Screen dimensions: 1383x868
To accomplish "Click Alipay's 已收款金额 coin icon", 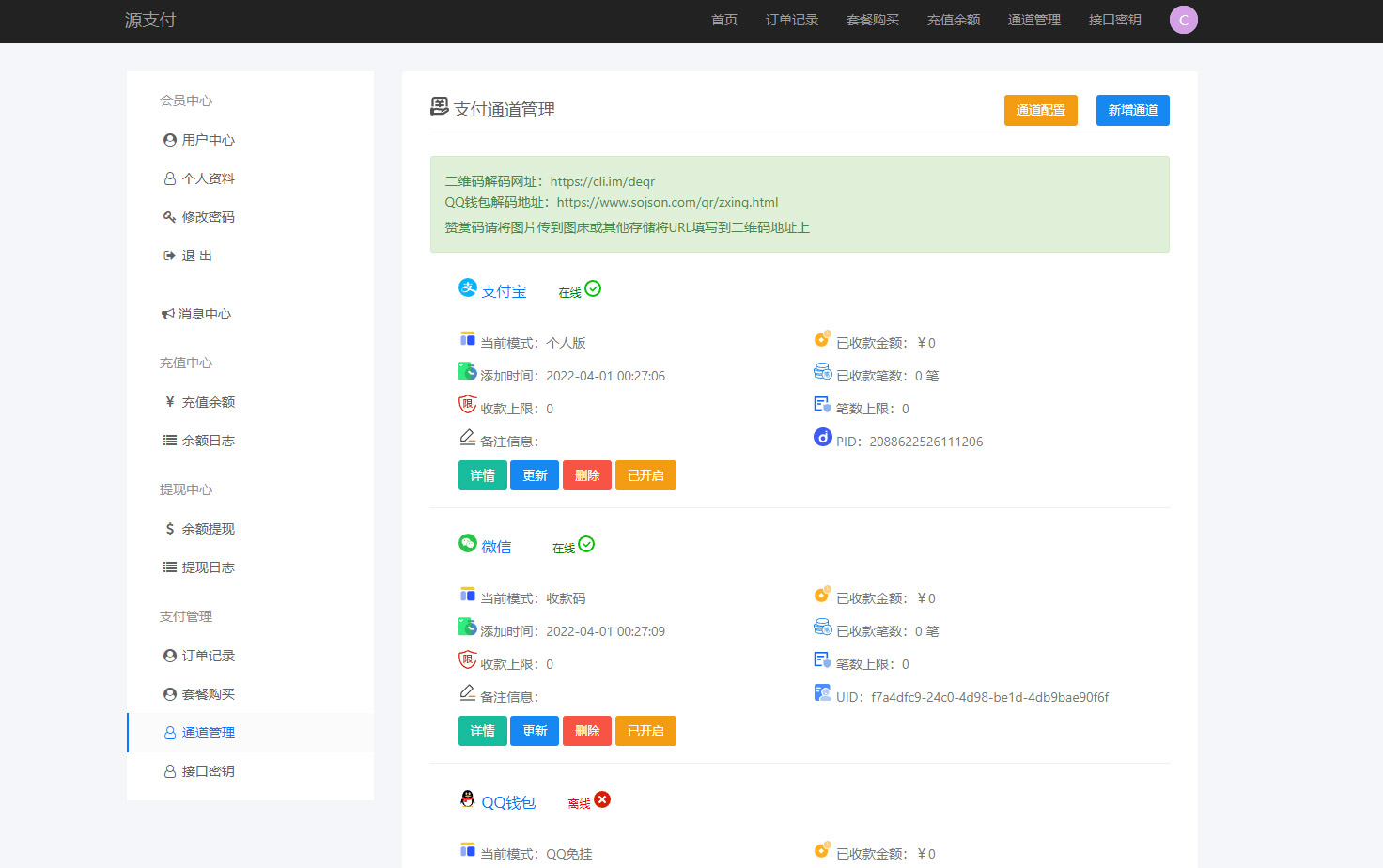I will (822, 338).
